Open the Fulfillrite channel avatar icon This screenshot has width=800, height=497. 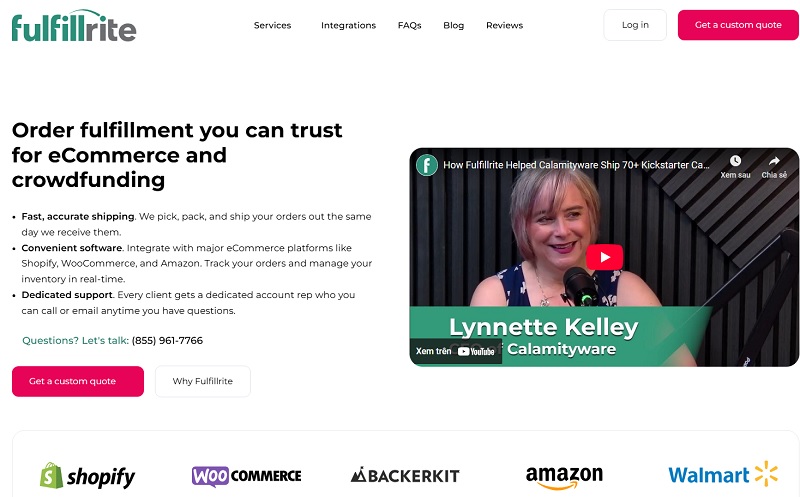point(427,165)
